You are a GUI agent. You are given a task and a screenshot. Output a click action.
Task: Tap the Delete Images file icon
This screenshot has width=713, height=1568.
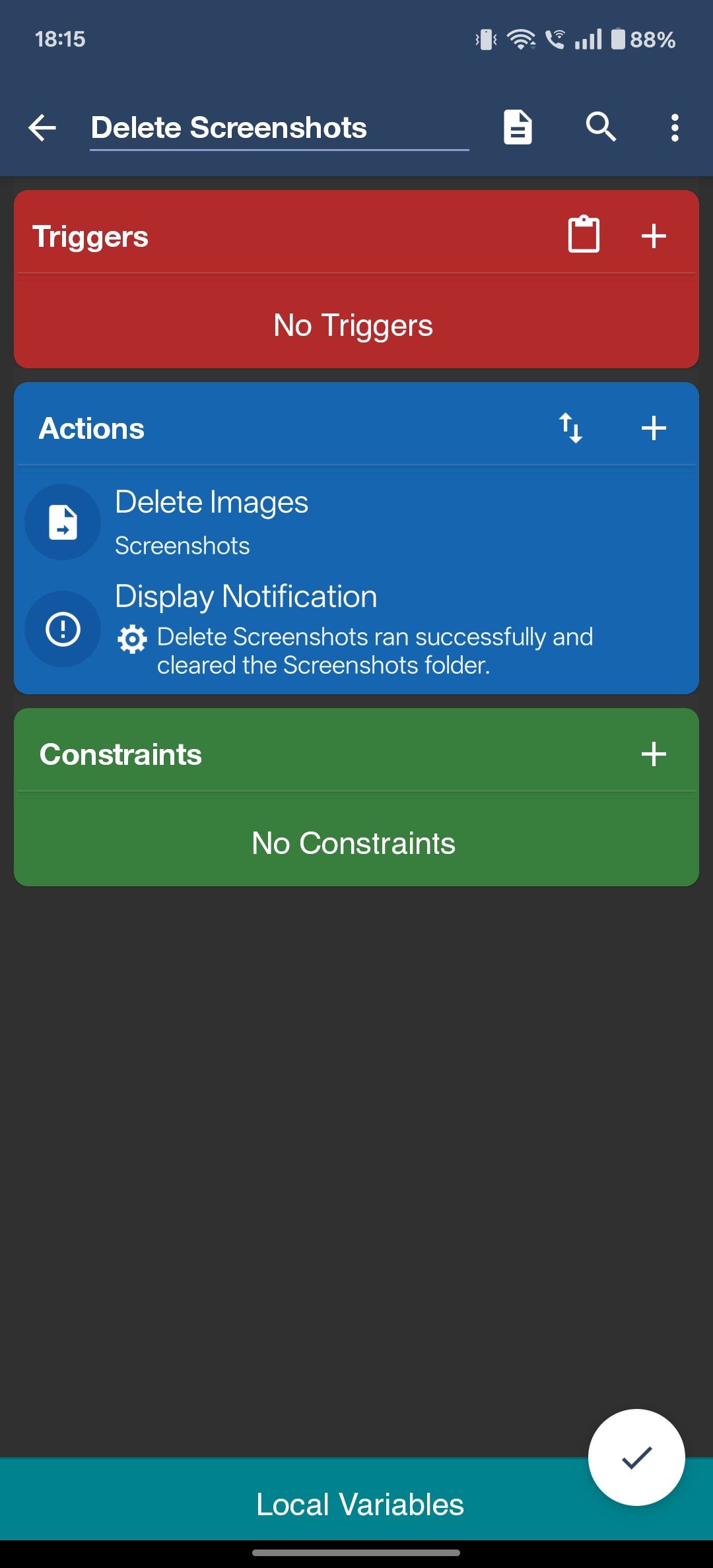[63, 522]
